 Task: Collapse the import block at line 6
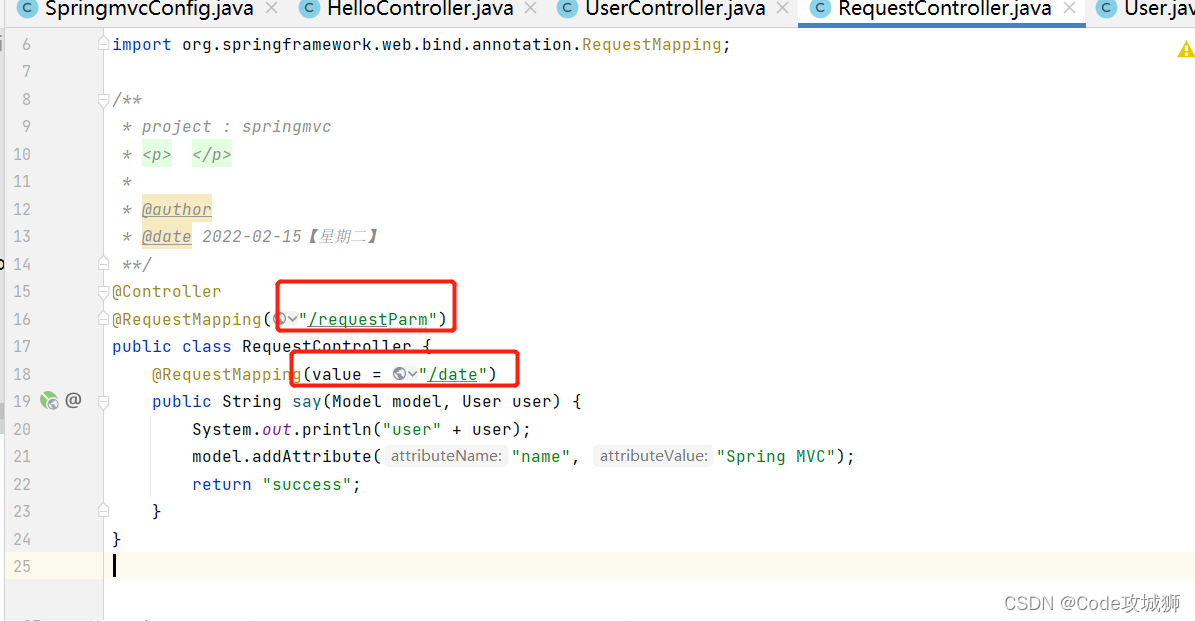click(104, 44)
